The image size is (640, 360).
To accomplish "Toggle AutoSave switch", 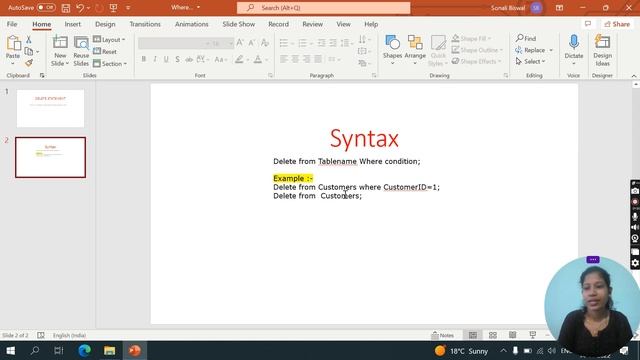I will [46, 8].
